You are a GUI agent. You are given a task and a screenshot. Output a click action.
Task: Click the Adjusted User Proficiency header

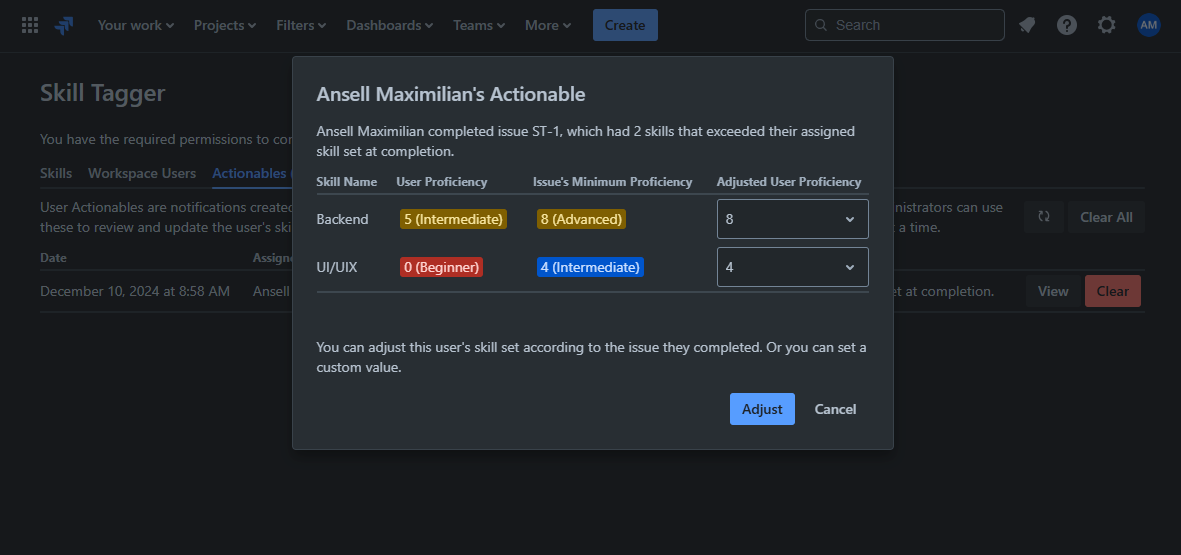[789, 181]
